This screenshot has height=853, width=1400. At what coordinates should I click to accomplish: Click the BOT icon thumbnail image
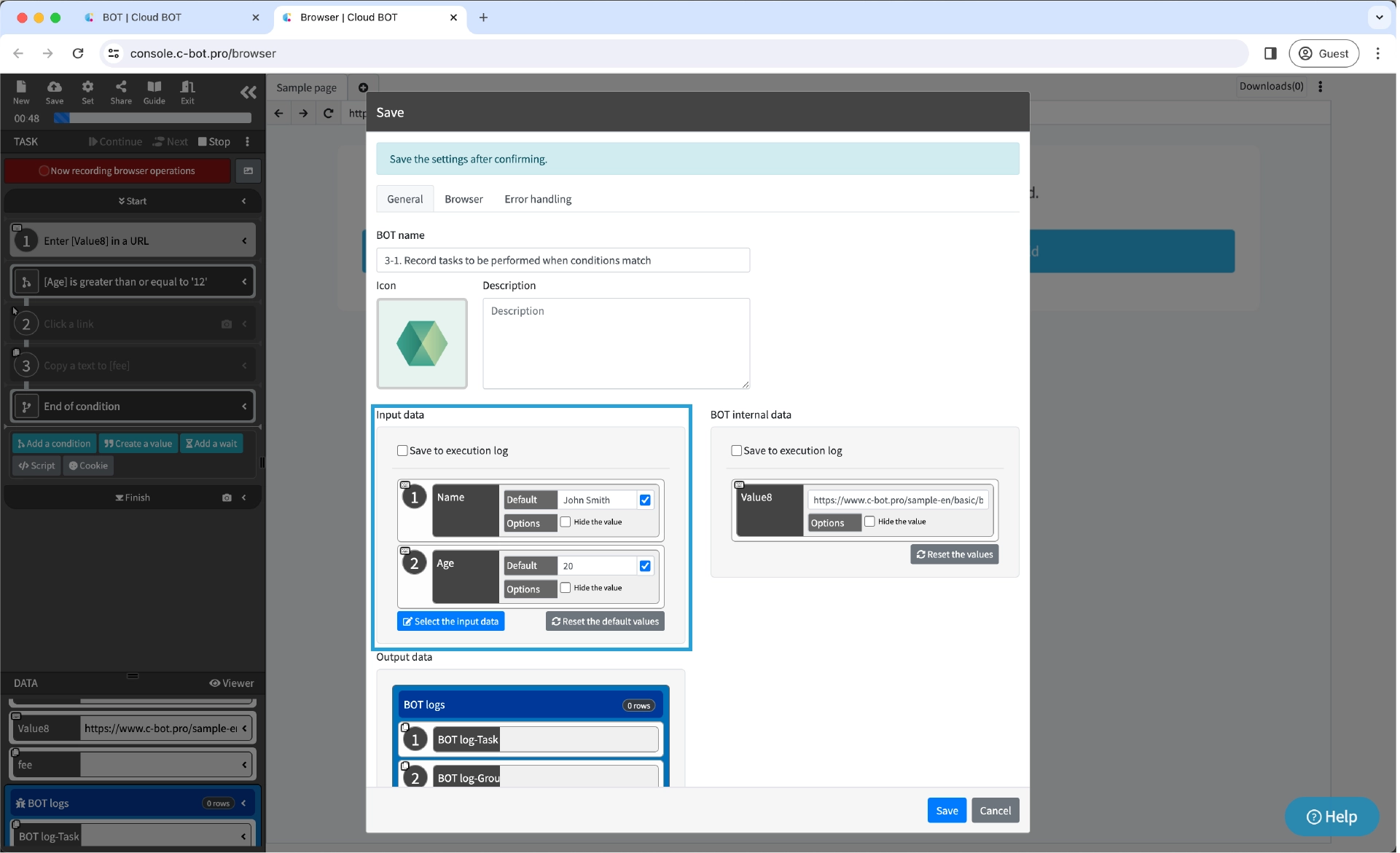coord(421,343)
